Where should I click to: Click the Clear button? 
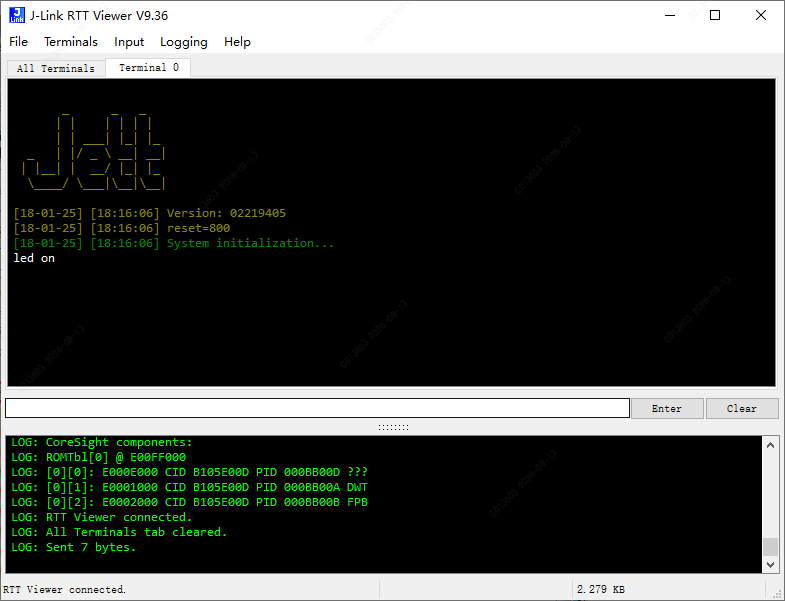point(741,408)
